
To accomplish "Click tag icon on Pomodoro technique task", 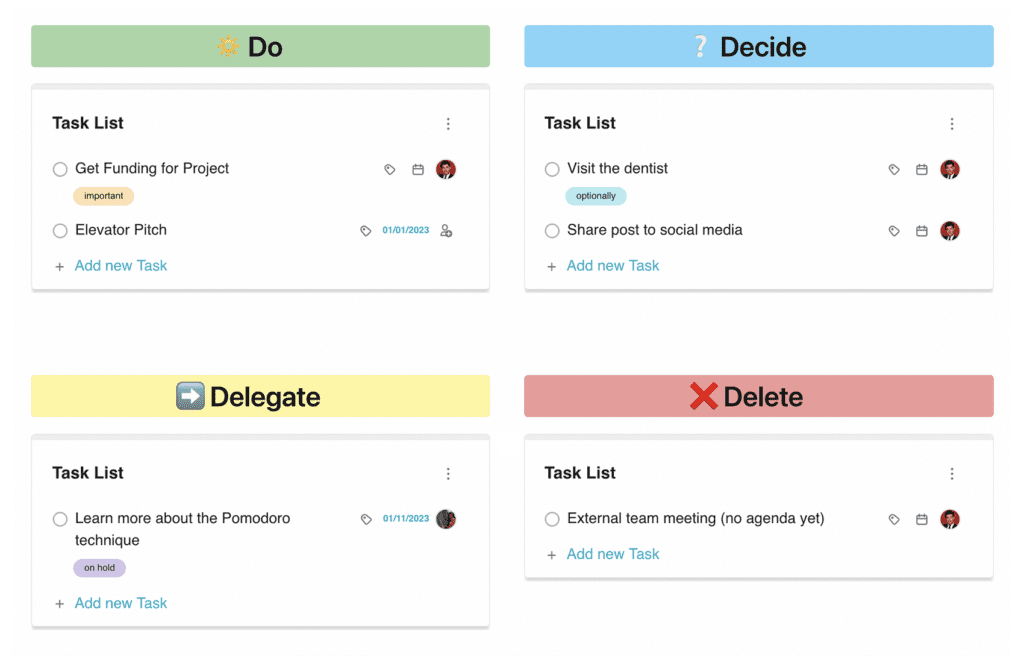I will (366, 520).
